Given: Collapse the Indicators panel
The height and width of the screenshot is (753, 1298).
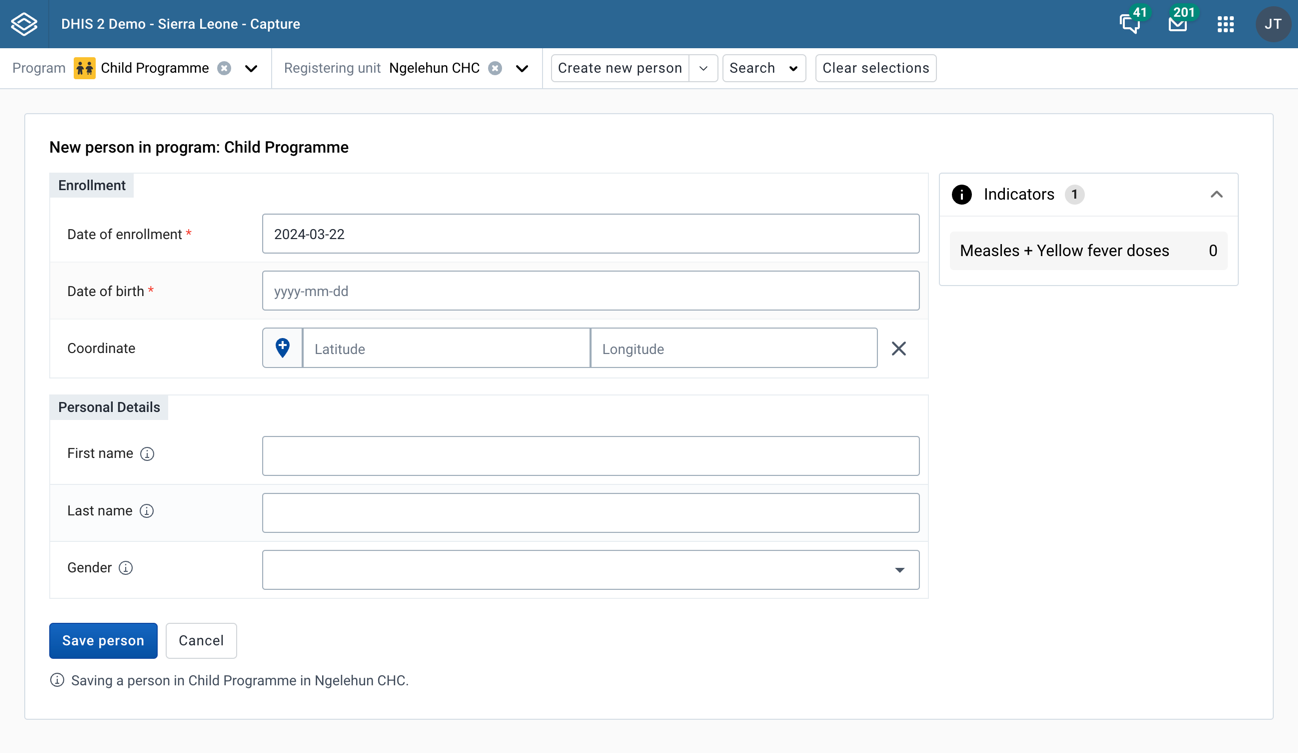Looking at the screenshot, I should coord(1216,194).
